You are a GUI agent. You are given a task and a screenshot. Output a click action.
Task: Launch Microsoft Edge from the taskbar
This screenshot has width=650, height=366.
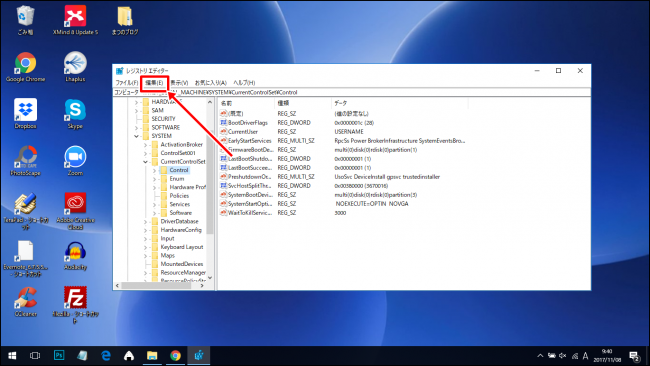106,356
